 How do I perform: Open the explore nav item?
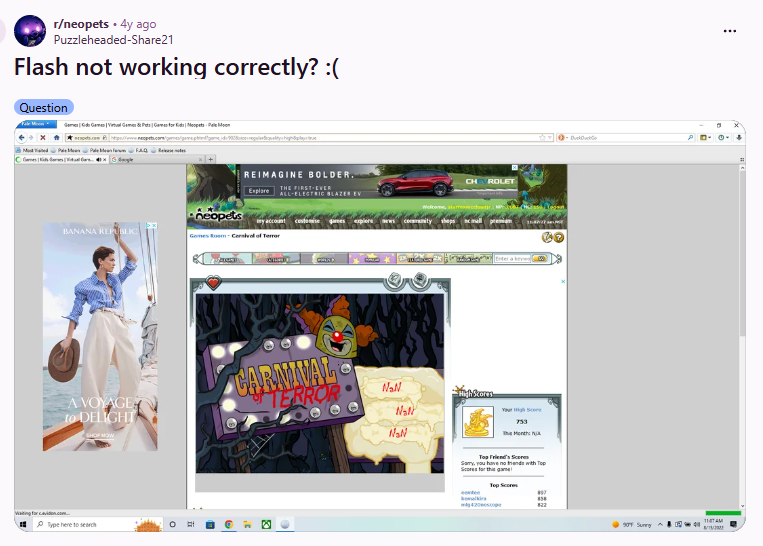pyautogui.click(x=363, y=221)
